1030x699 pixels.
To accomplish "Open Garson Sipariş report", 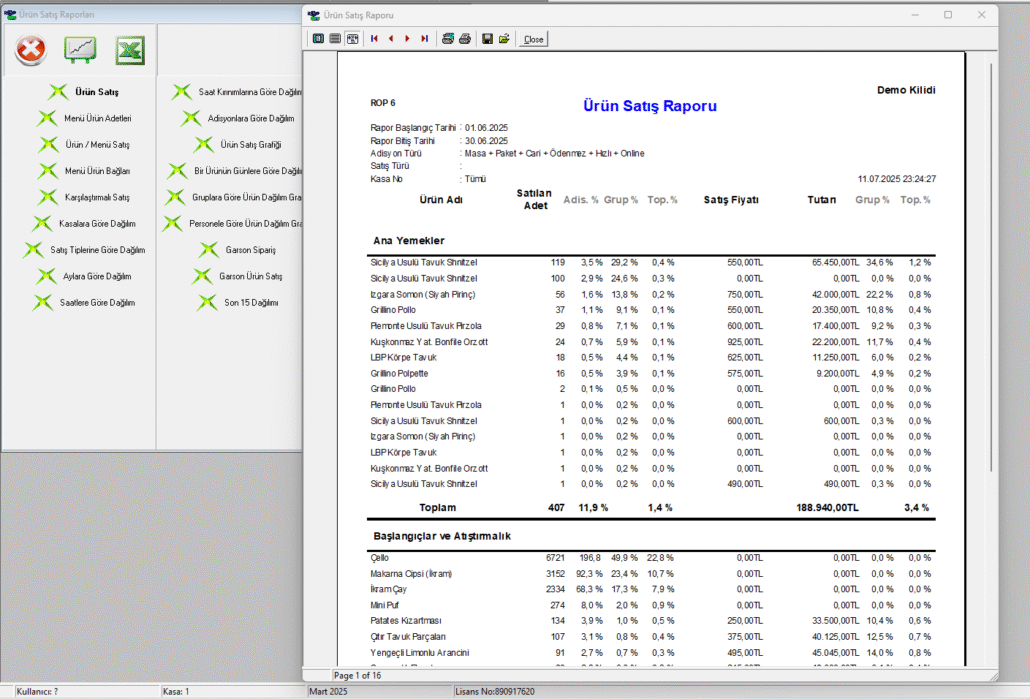I will click(x=238, y=250).
